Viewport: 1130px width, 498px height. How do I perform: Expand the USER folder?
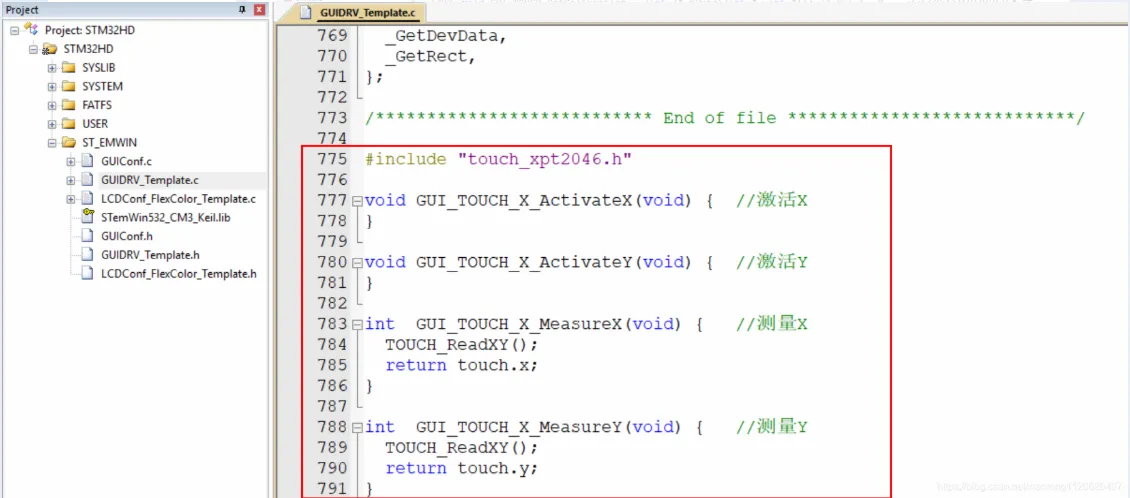click(52, 124)
